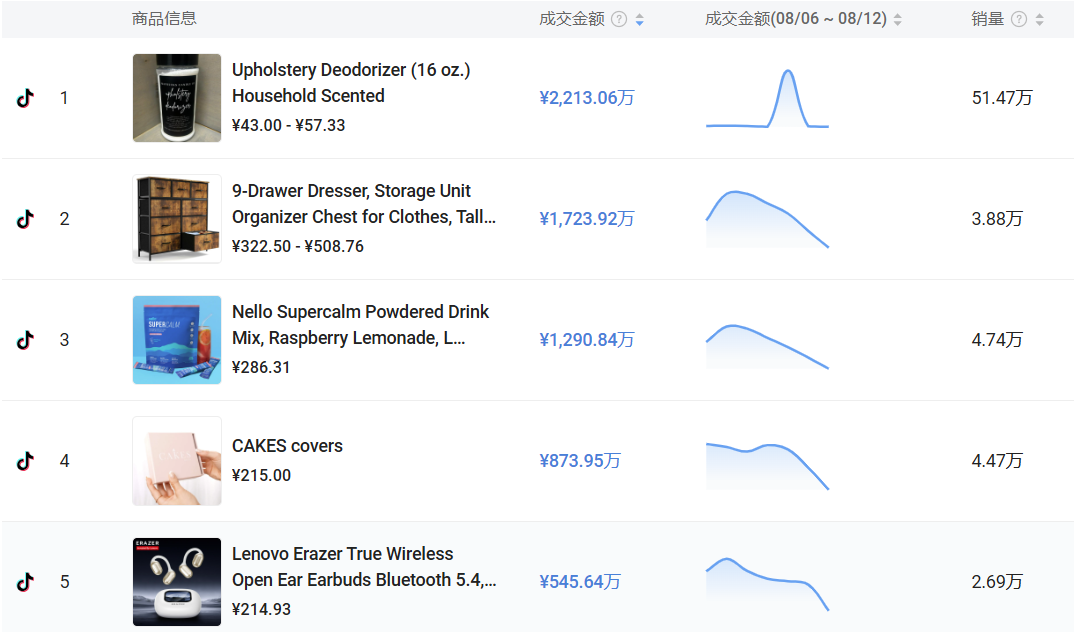Click the TikTok icon for rank 1
Viewport: 1074px width, 632px height.
(25, 98)
